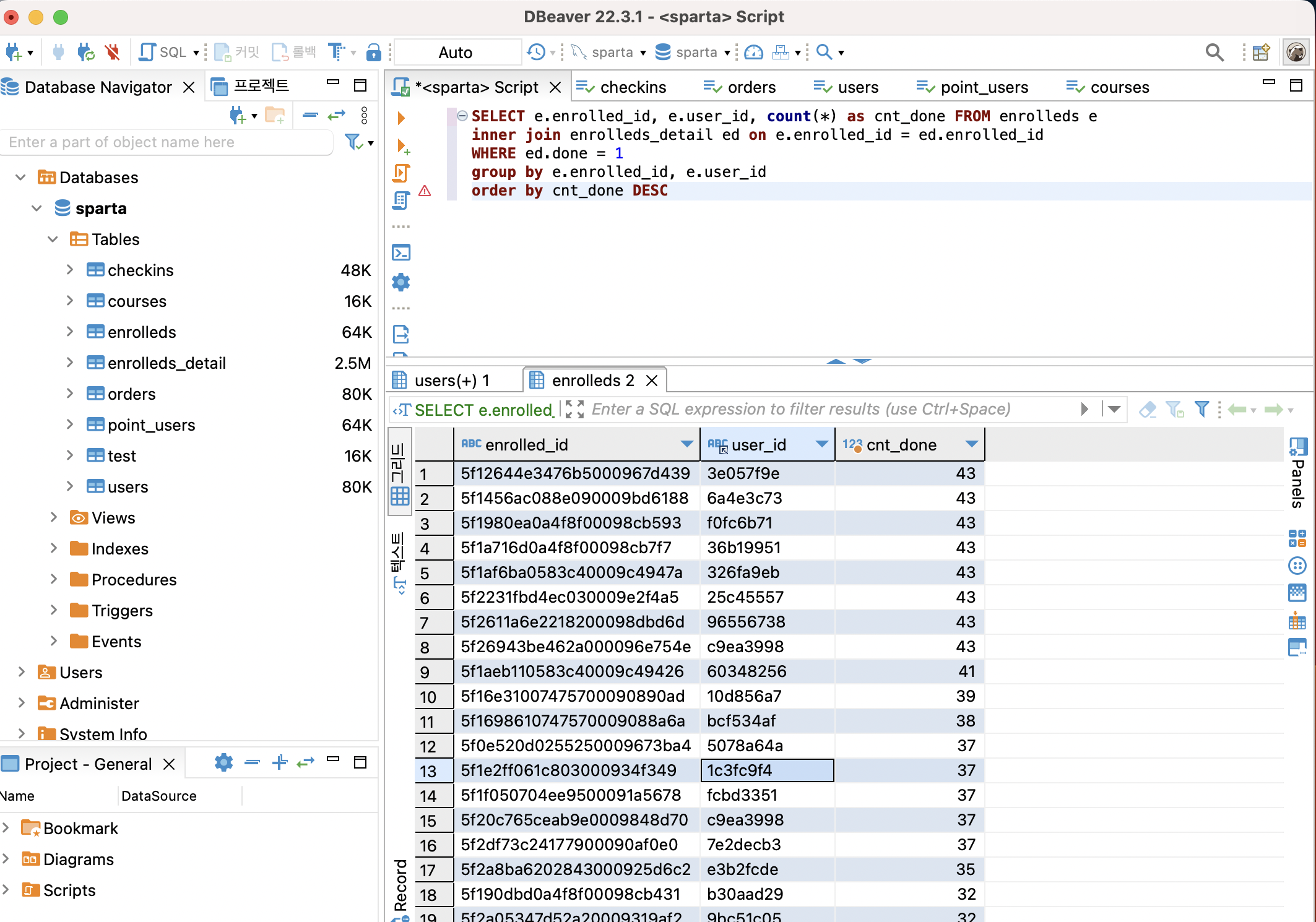
Task: Collapse the sparta database node
Action: 37,209
